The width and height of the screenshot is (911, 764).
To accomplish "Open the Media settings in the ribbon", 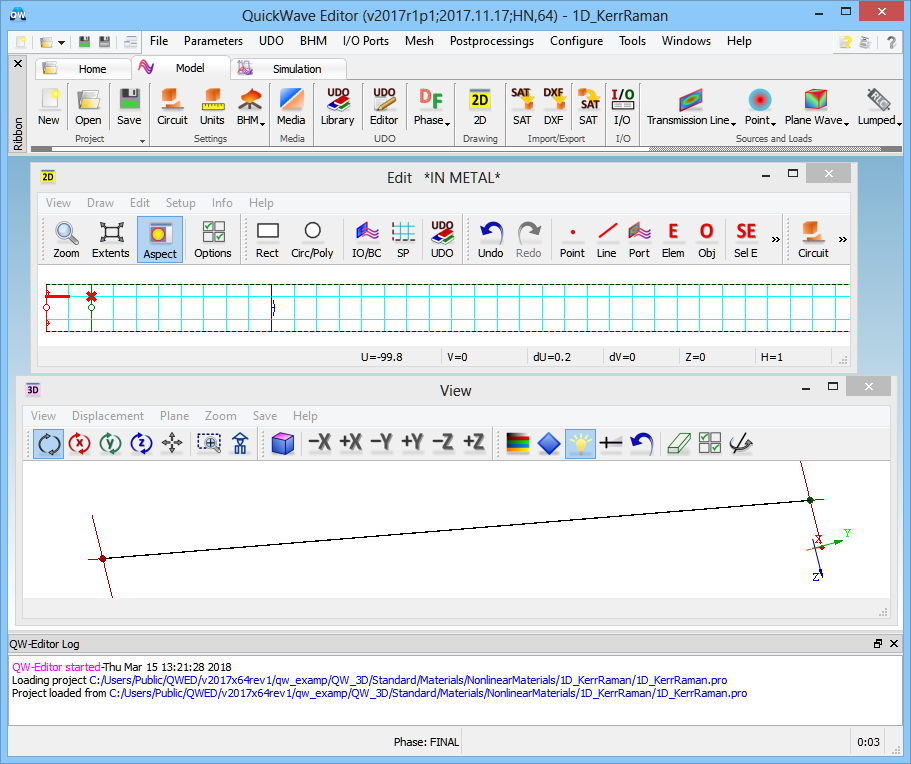I will tap(291, 106).
